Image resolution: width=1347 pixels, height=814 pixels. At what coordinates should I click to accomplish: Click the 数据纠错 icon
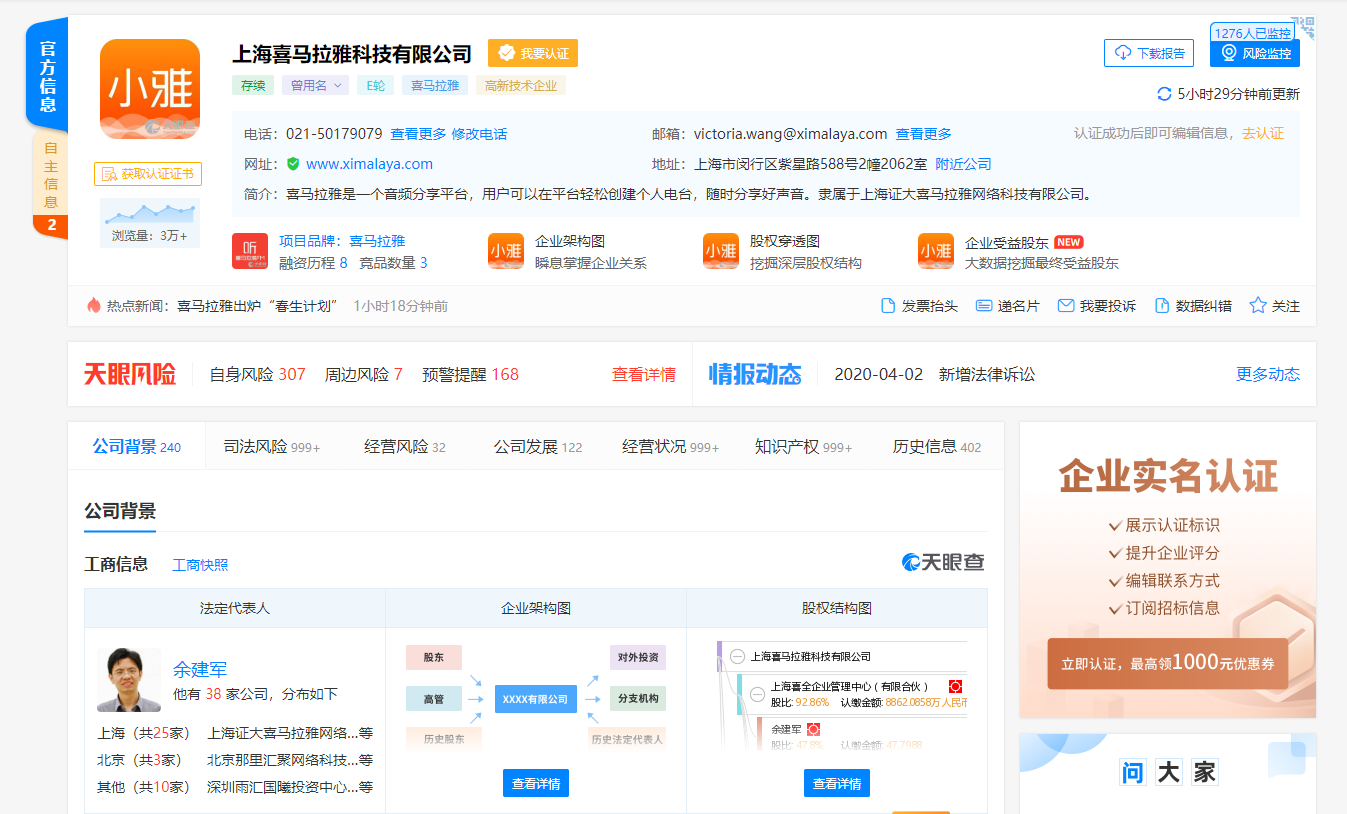pos(1162,306)
